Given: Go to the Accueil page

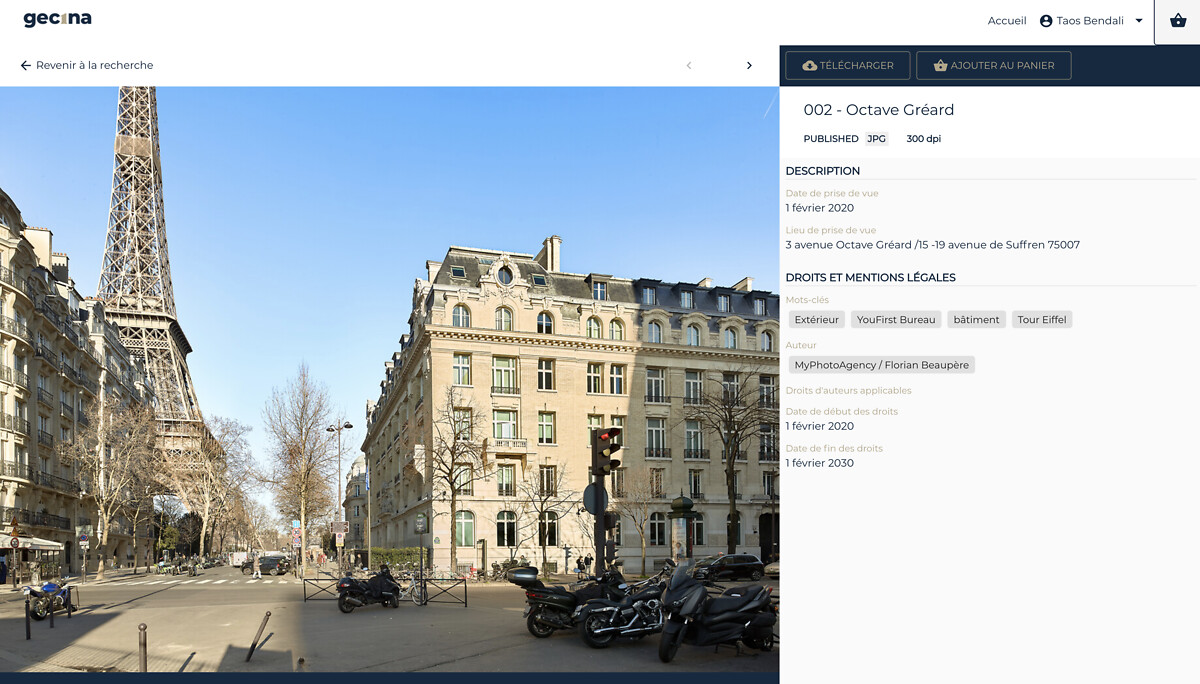Looking at the screenshot, I should click(1007, 21).
